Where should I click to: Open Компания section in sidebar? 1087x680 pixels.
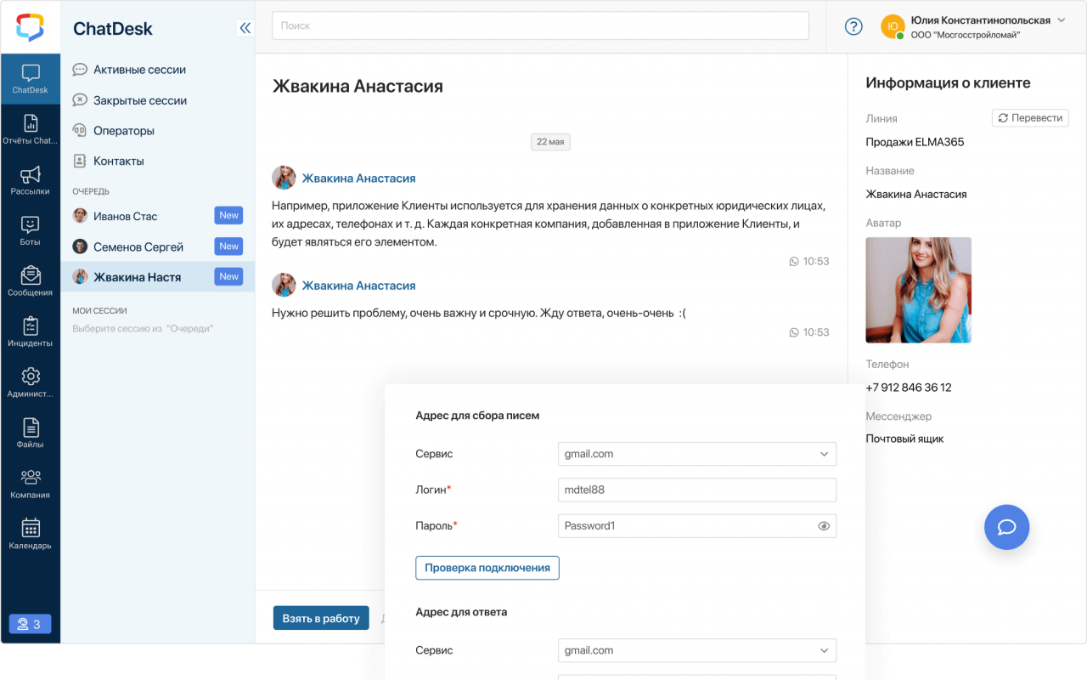30,483
